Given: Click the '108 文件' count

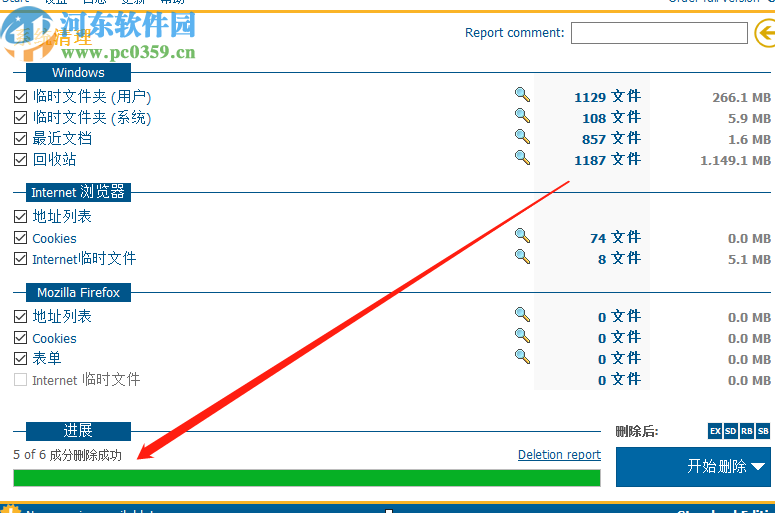Looking at the screenshot, I should pyautogui.click(x=611, y=118).
